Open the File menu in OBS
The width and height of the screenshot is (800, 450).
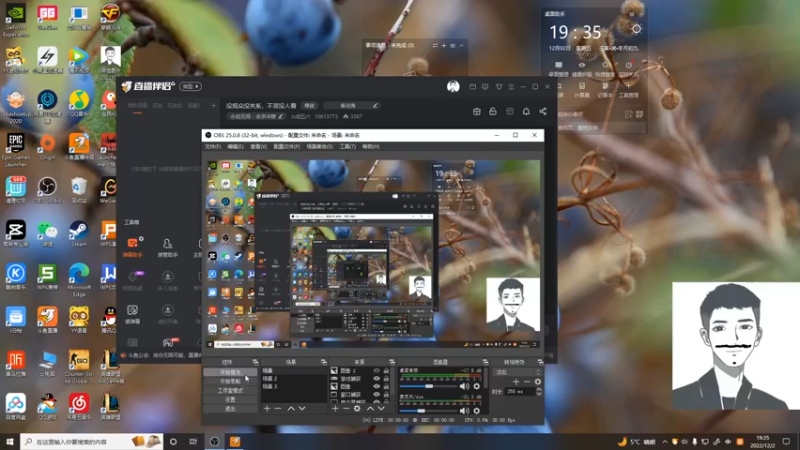(213, 146)
